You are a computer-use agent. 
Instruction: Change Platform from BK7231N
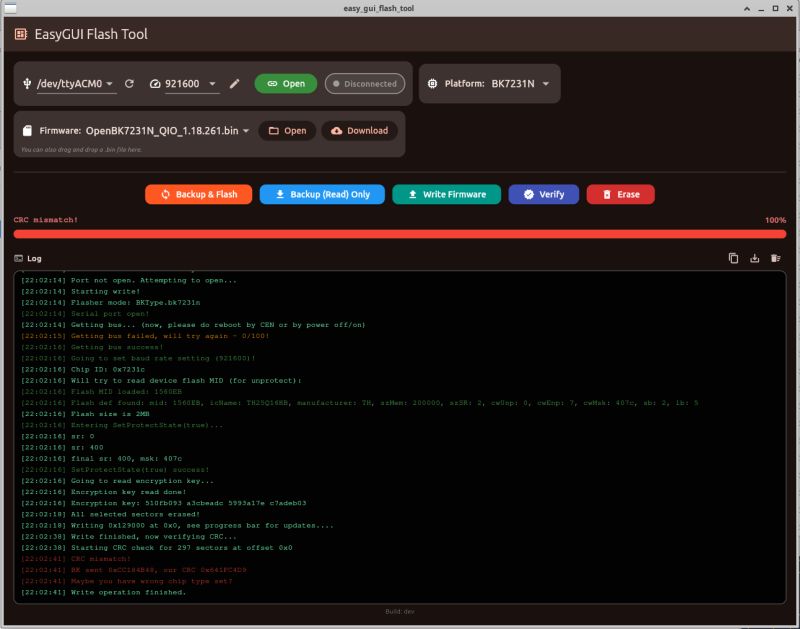(518, 84)
